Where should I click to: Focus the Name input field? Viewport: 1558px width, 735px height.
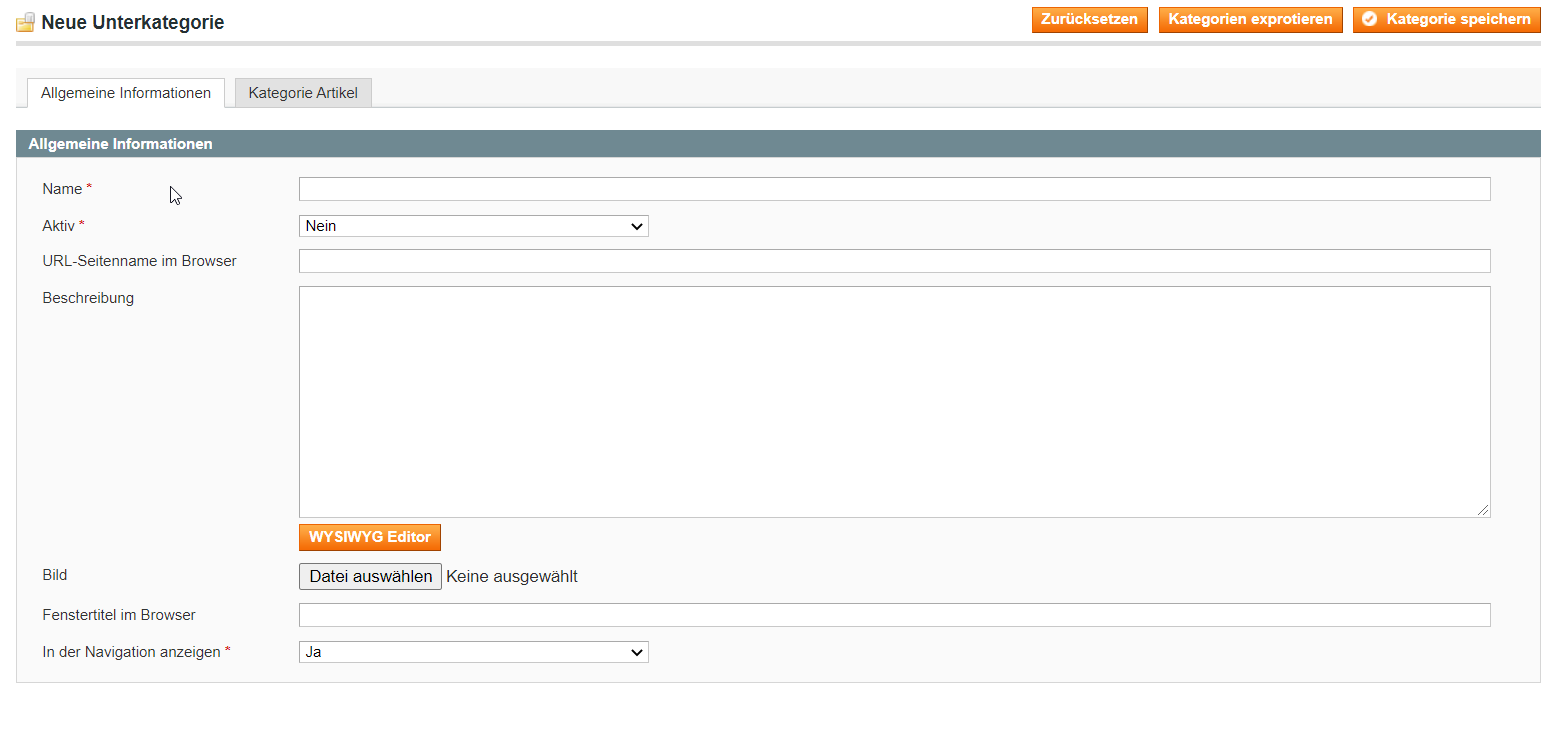(894, 189)
